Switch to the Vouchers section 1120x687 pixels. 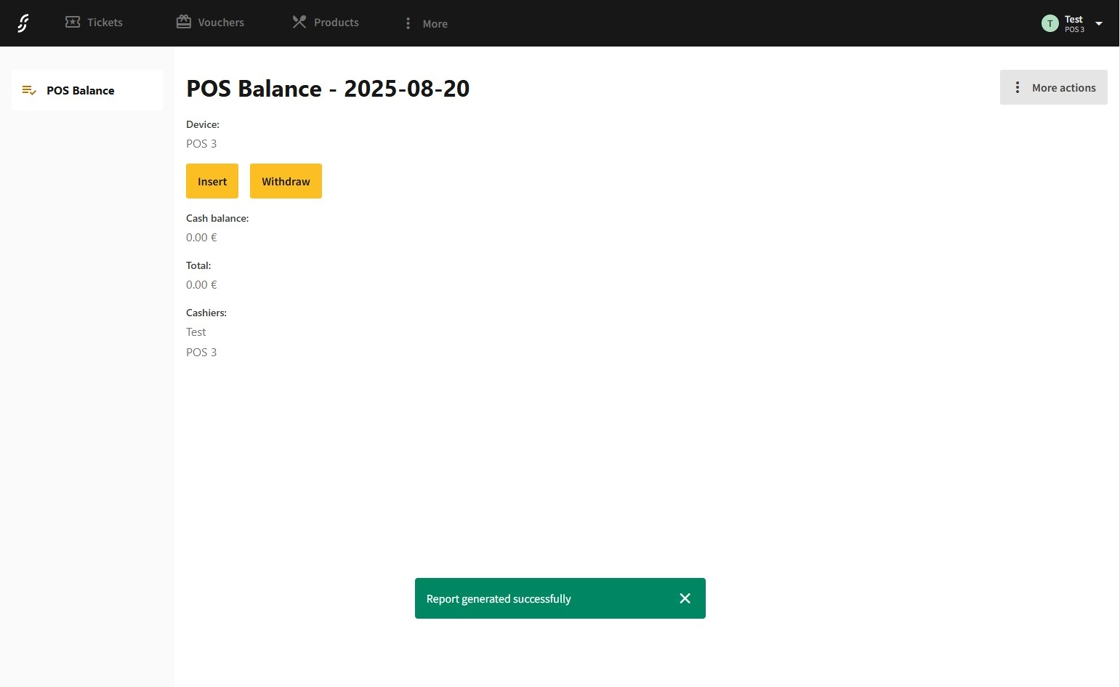[x=221, y=22]
